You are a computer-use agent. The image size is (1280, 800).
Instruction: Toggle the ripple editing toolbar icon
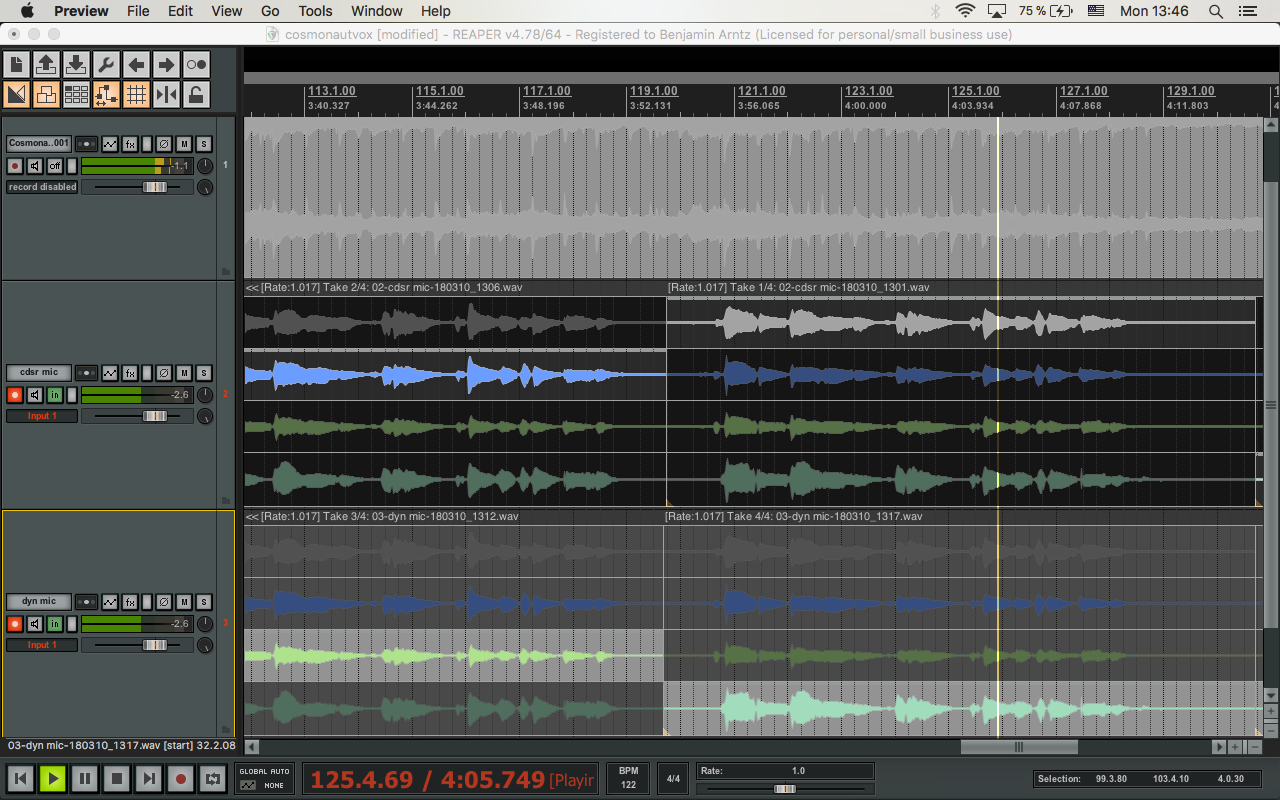[x=76, y=95]
